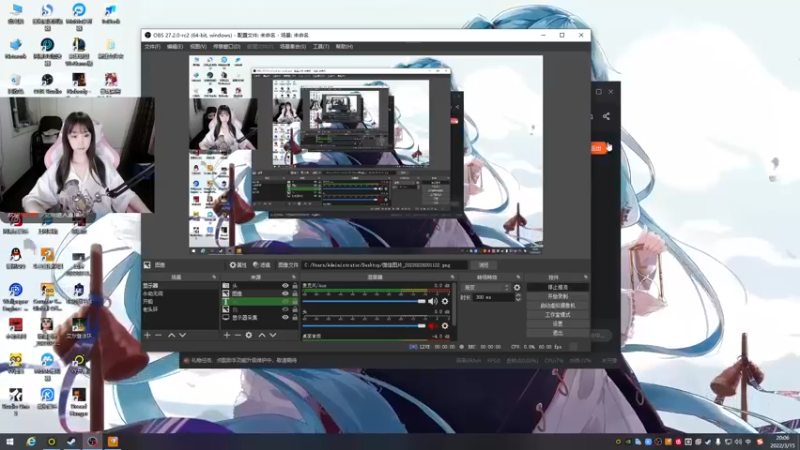Toggle the lock on the 头 camera source
The image size is (800, 450).
click(x=295, y=286)
